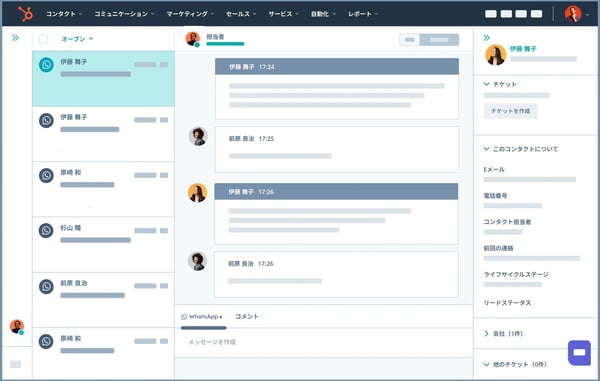Click the メッセージを作成 message field
The width and height of the screenshot is (600, 381).
pos(324,342)
